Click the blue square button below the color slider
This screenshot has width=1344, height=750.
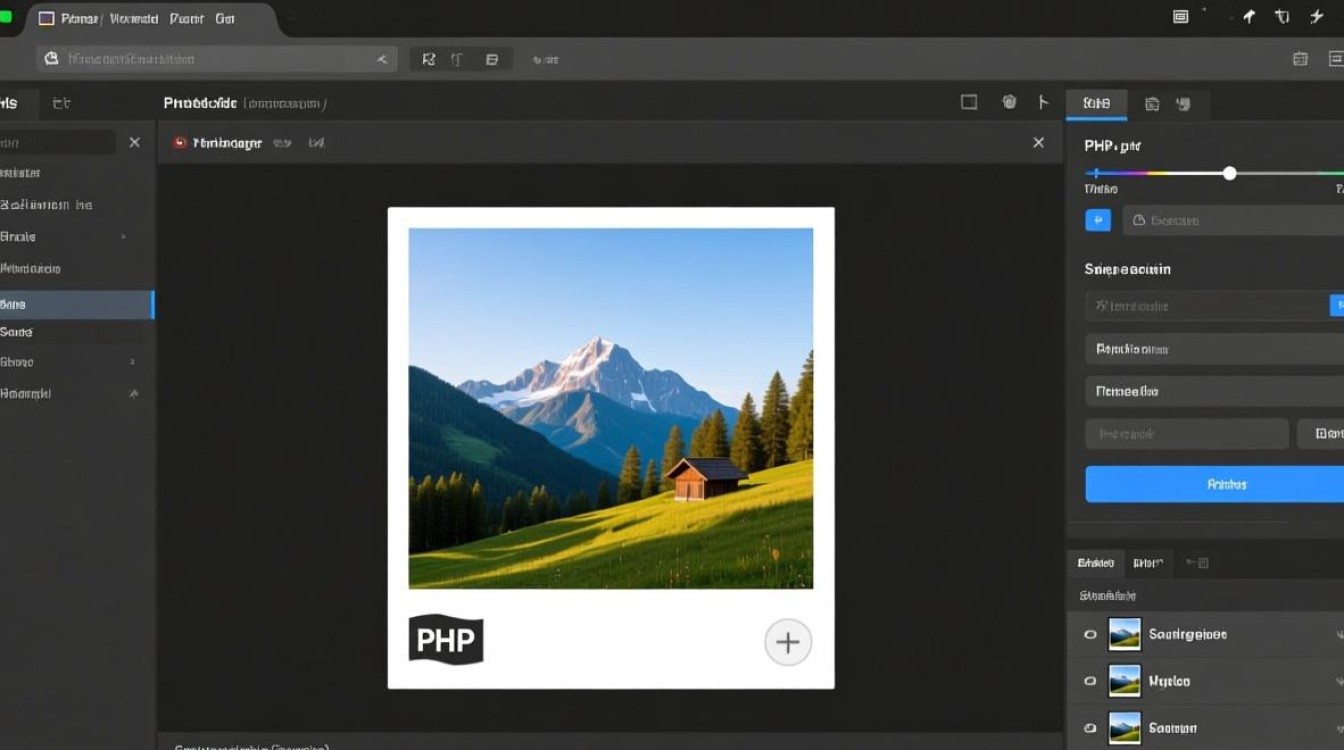(1097, 220)
